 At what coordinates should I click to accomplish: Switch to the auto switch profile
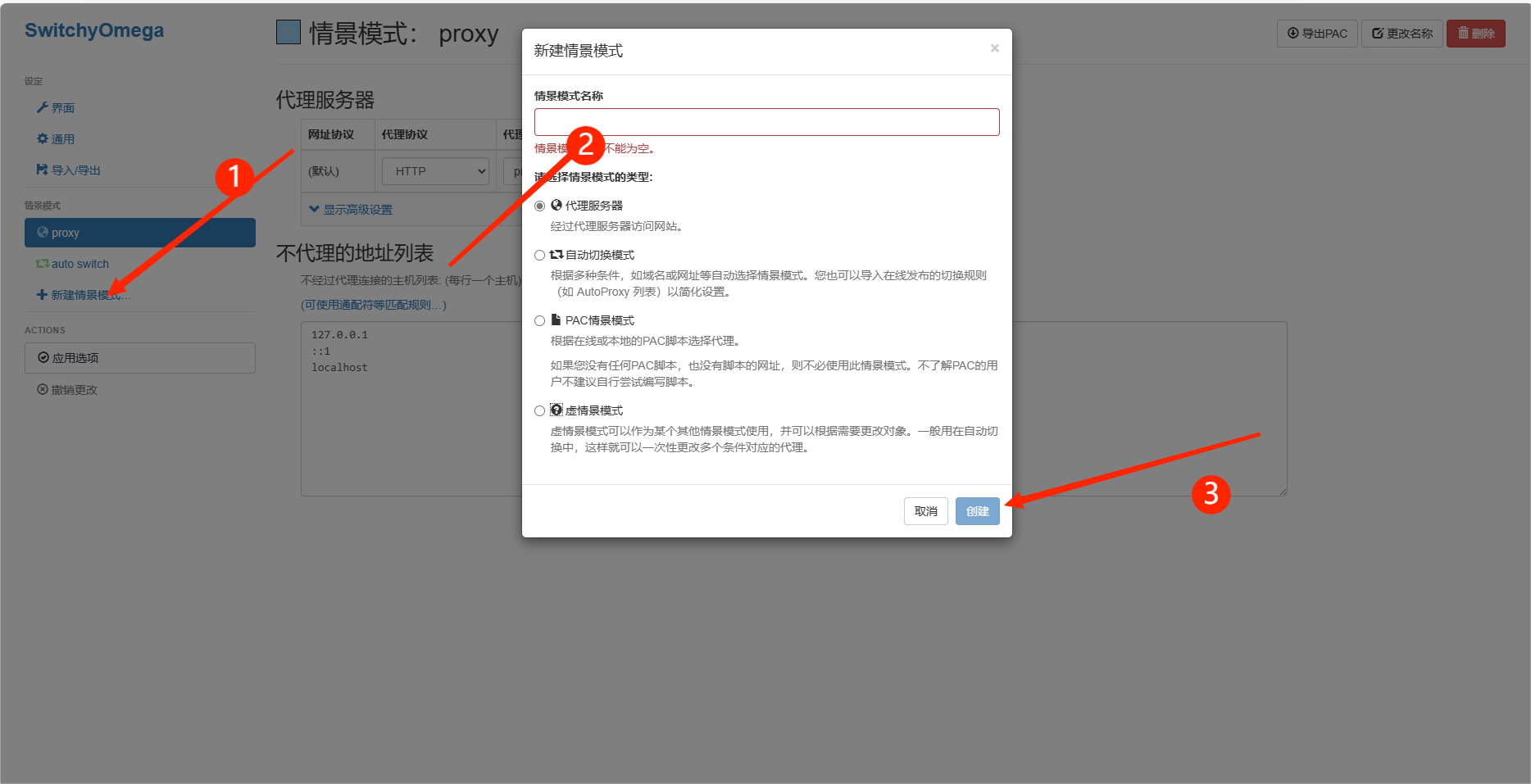click(x=80, y=263)
